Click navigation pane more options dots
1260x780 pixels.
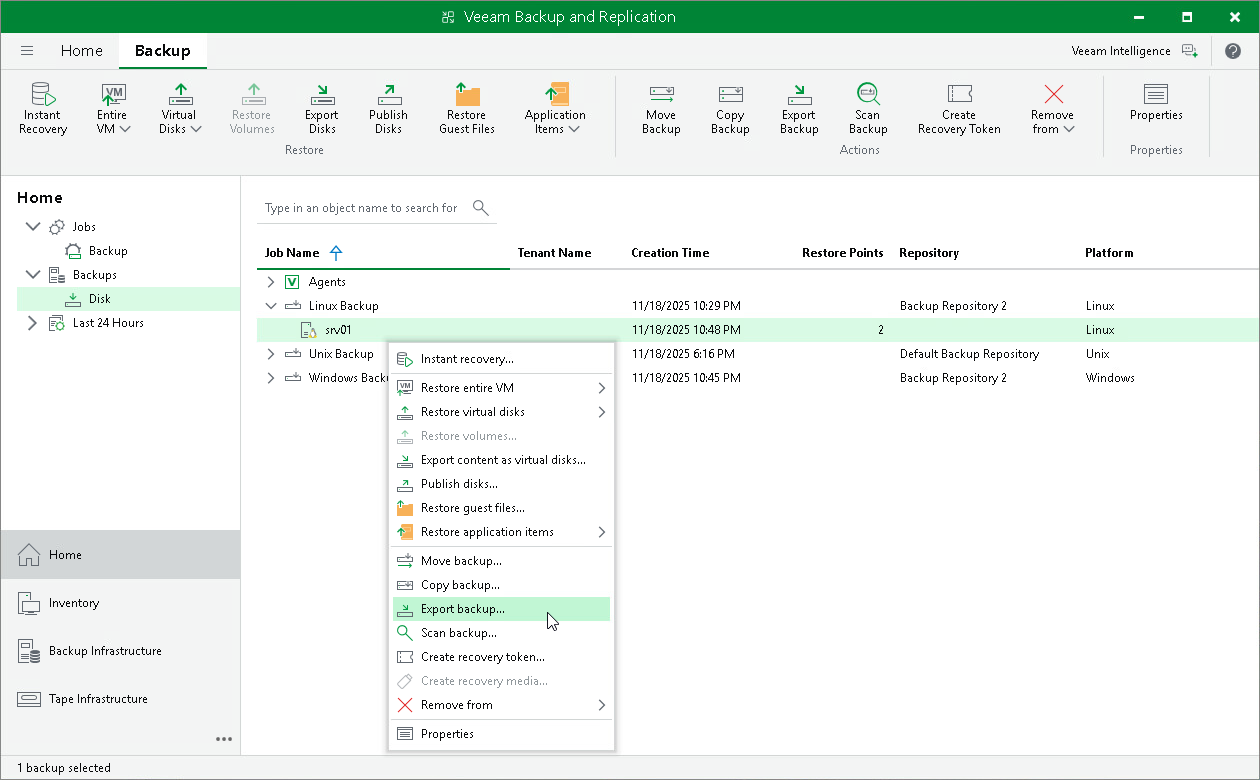tap(224, 739)
